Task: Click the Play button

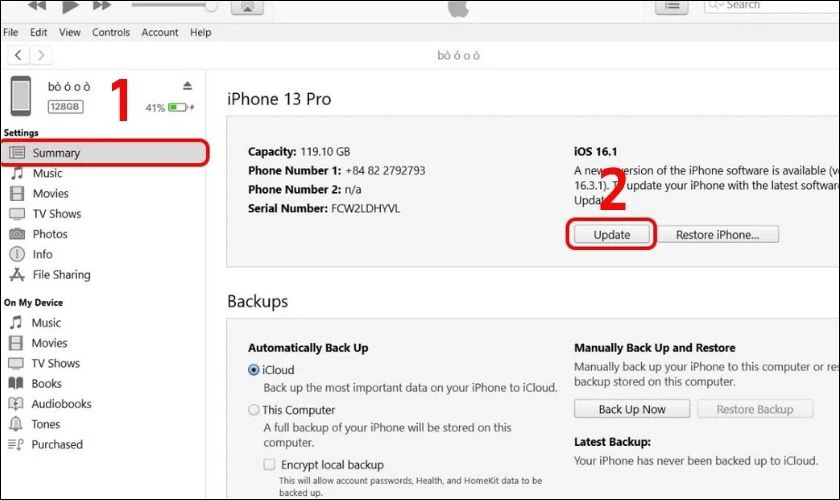Action: pos(70,6)
